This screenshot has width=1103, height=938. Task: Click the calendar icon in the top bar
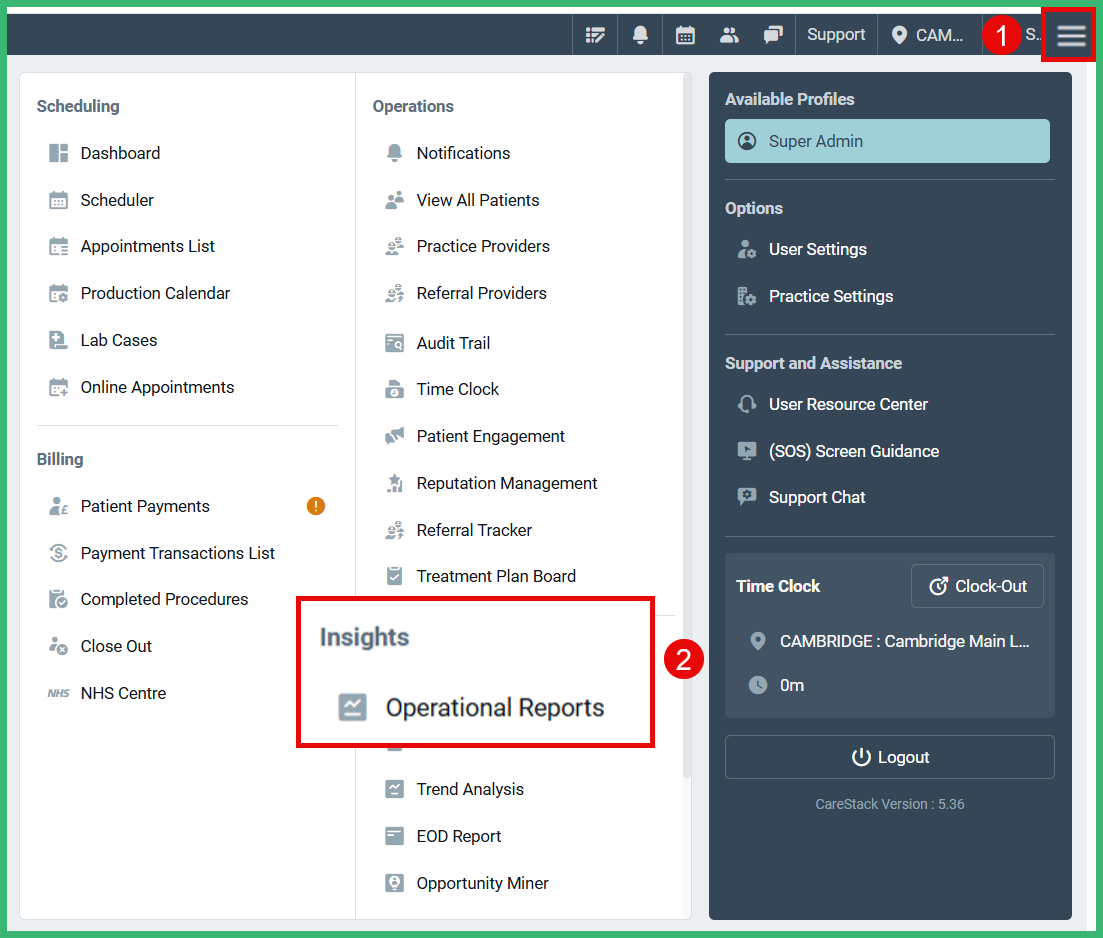(685, 34)
